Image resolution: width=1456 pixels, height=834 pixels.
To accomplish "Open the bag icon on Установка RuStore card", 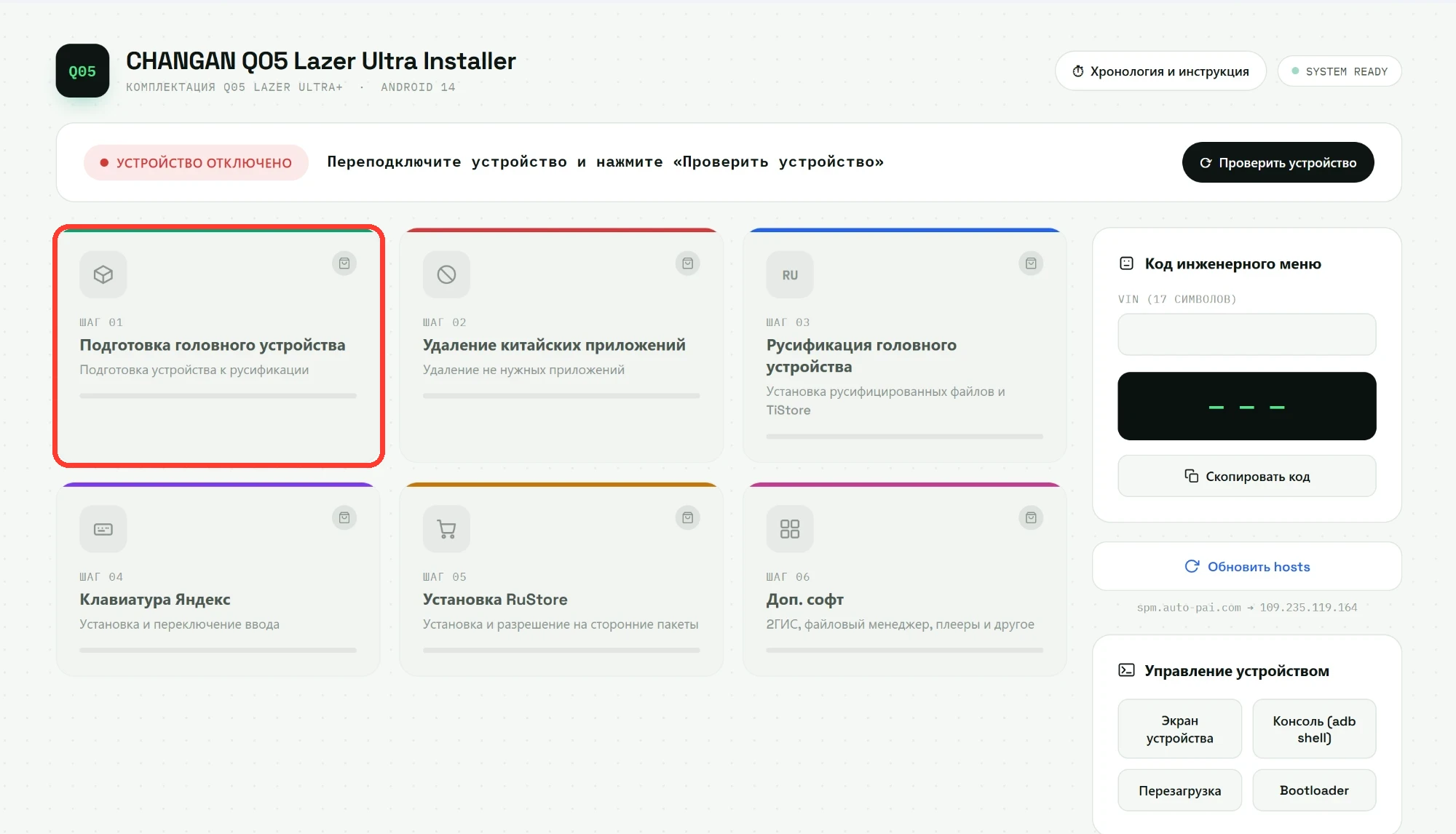I will 688,518.
